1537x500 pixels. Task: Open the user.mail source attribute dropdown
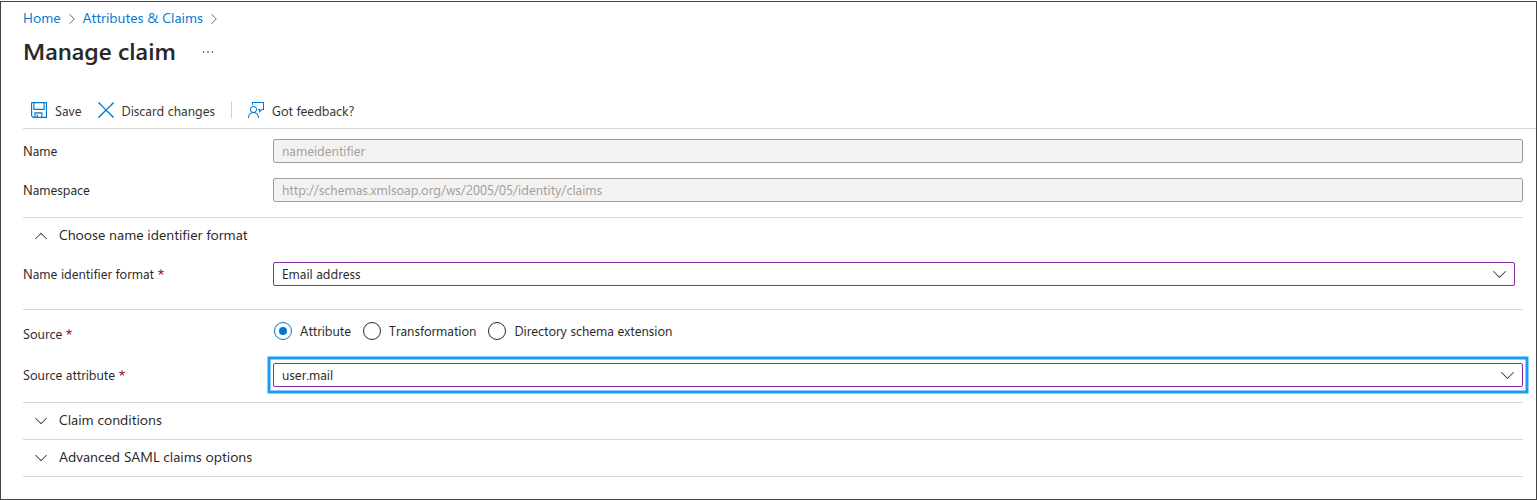pyautogui.click(x=898, y=375)
